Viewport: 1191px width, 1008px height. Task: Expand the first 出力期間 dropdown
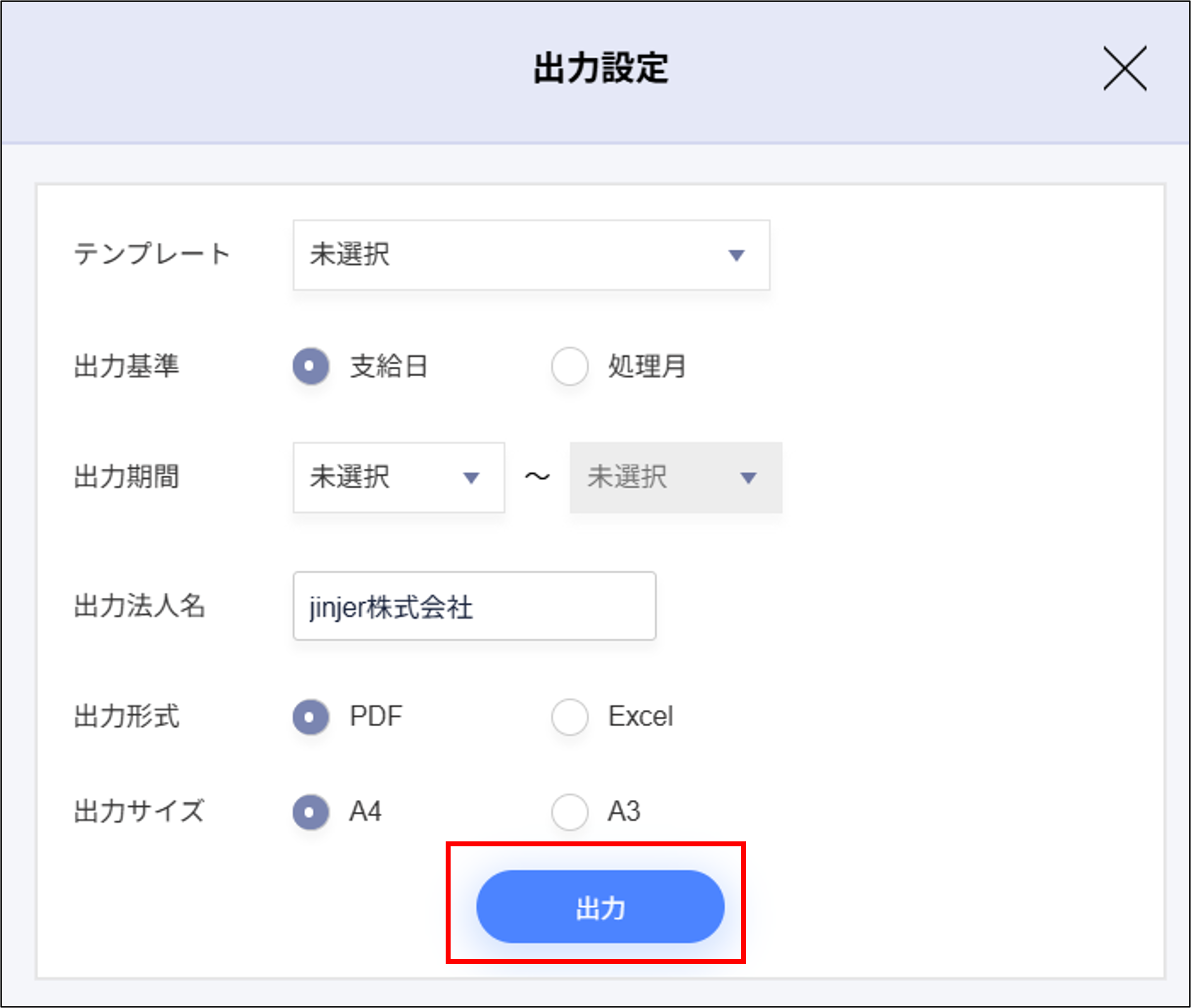(399, 478)
